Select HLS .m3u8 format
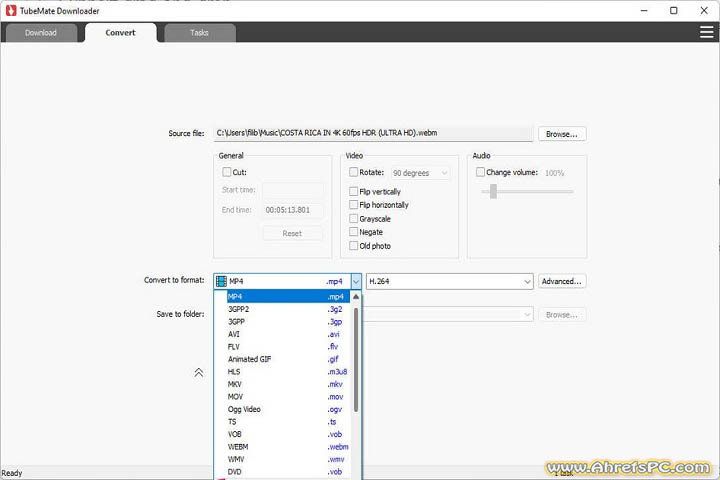720x480 pixels. pyautogui.click(x=288, y=372)
